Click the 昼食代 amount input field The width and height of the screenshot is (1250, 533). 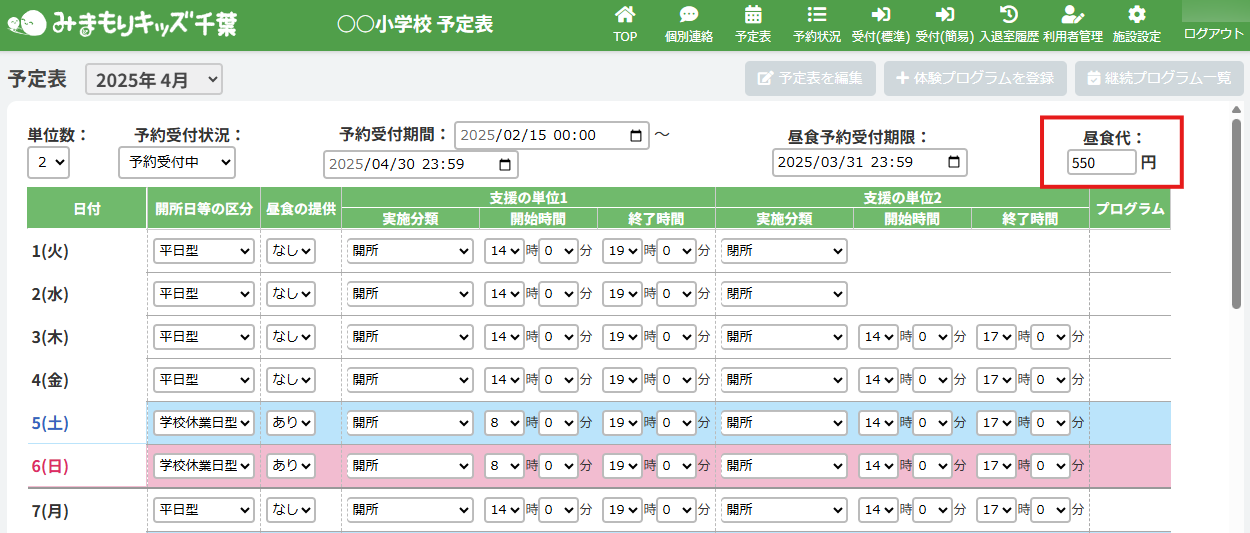1101,162
